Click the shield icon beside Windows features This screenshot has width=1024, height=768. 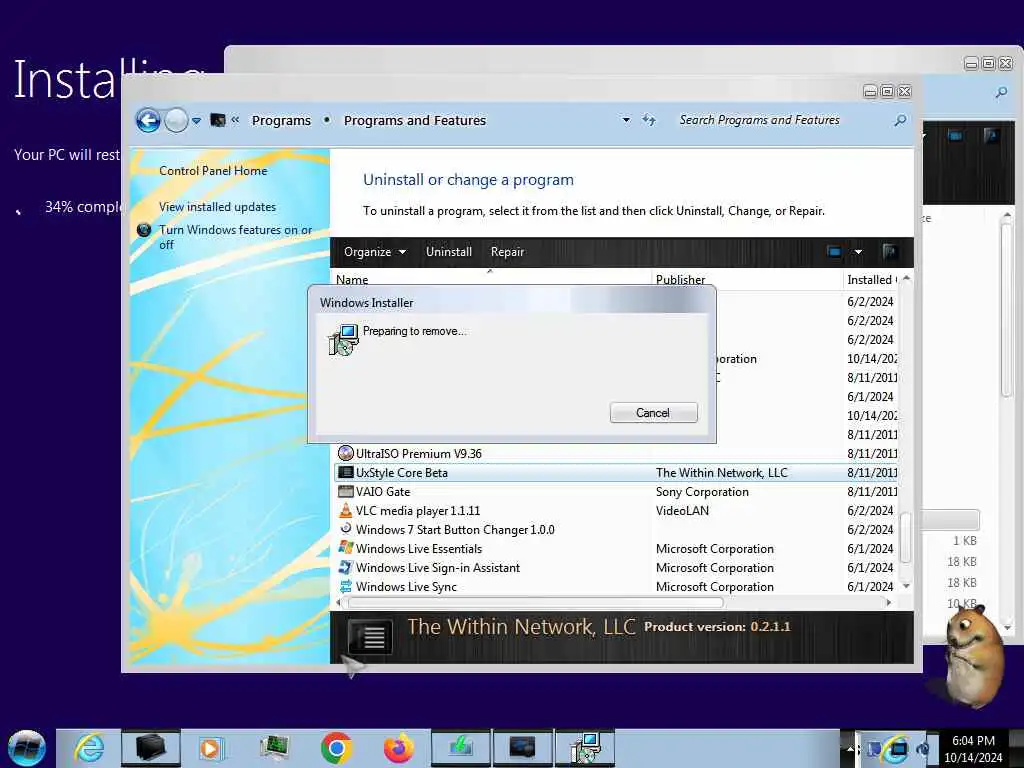(x=144, y=230)
